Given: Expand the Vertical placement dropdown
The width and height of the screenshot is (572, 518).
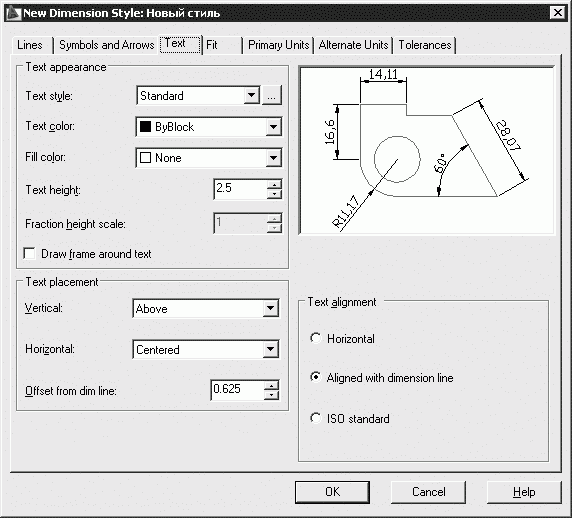Looking at the screenshot, I should point(270,308).
